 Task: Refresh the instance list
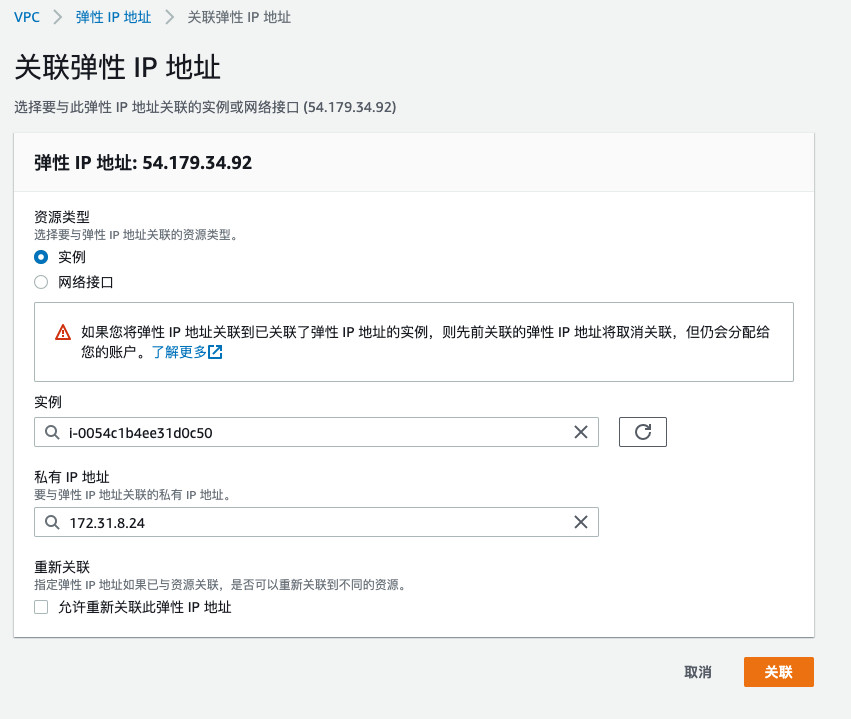(642, 431)
